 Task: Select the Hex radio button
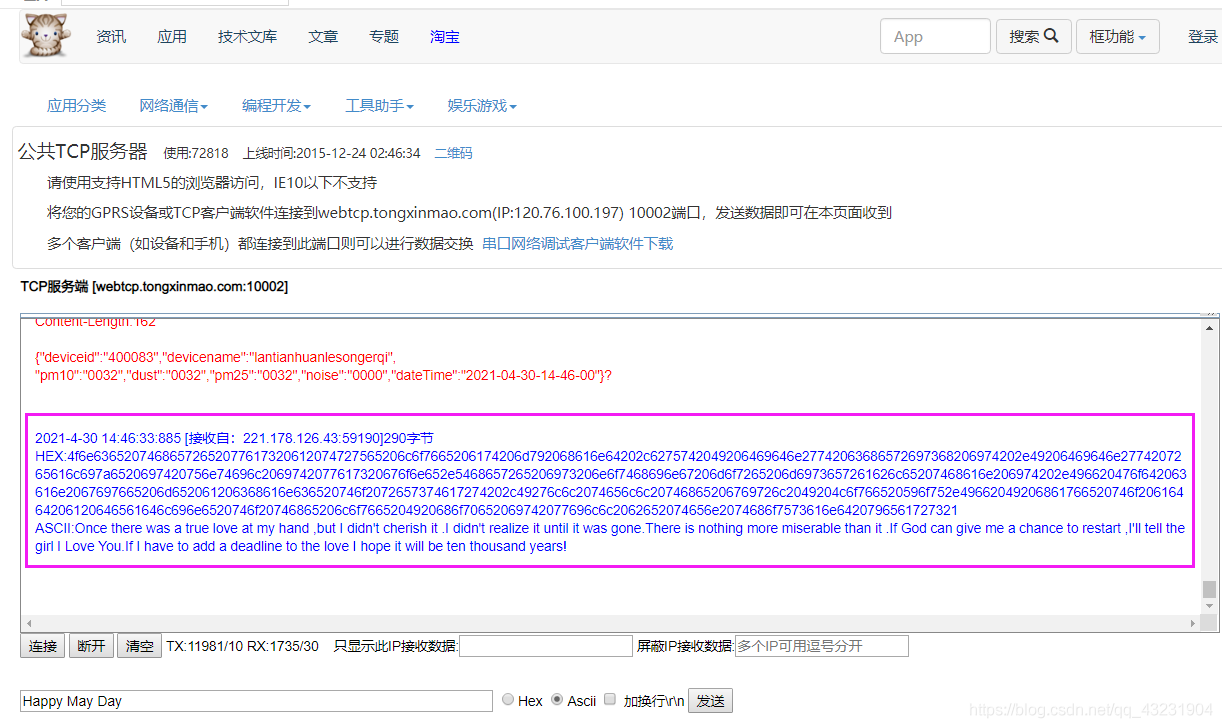[508, 700]
